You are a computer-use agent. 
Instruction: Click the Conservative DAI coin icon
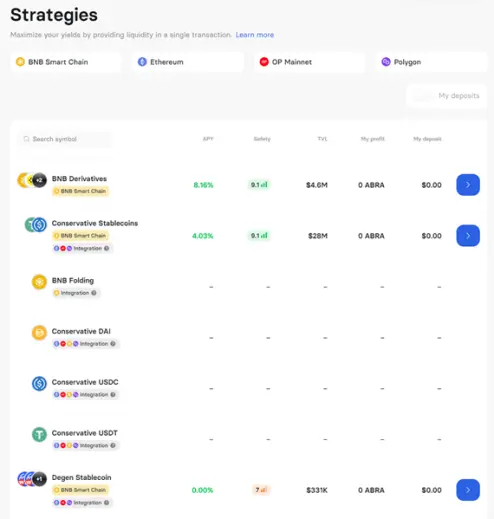39,333
